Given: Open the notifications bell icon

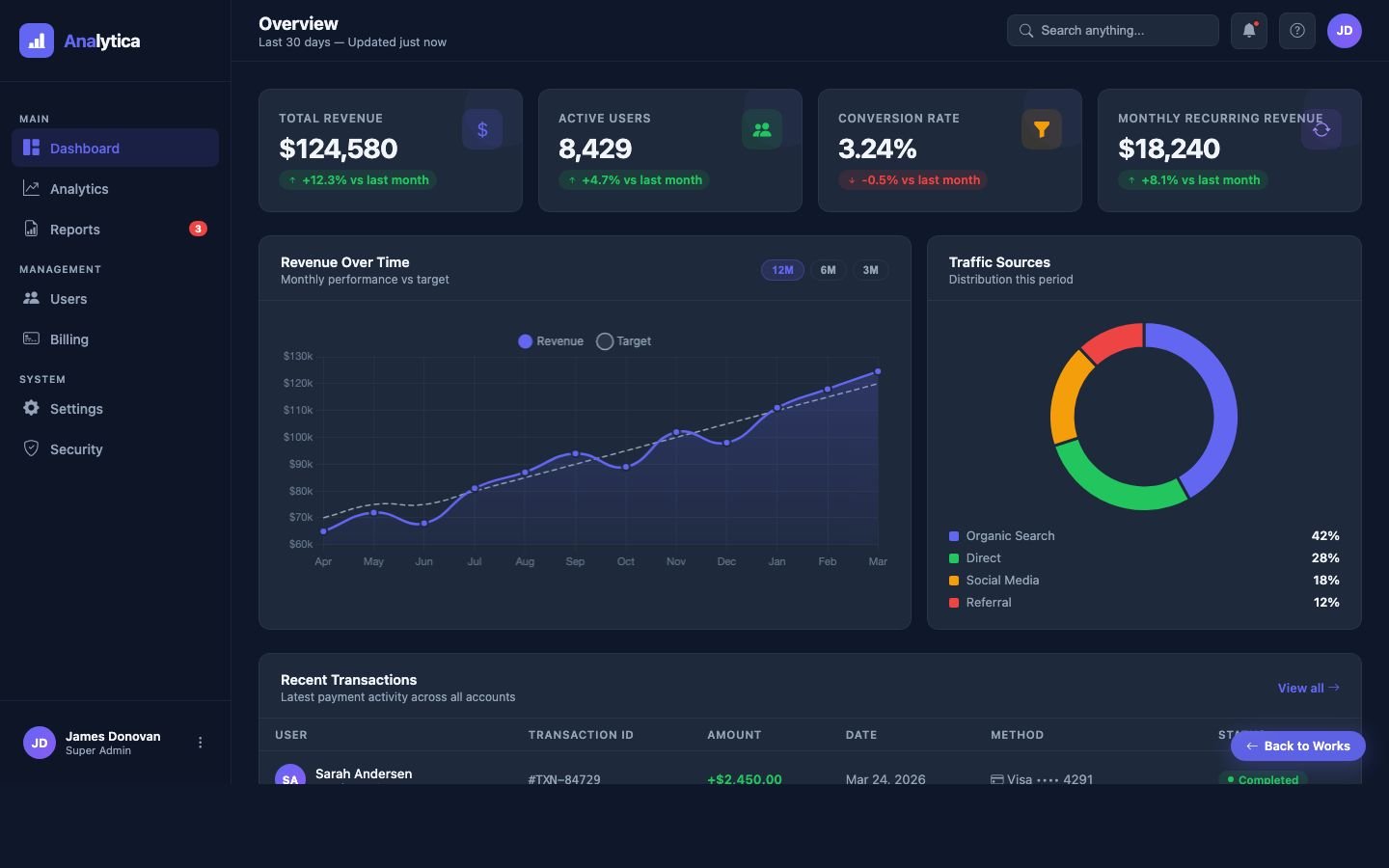Looking at the screenshot, I should click(x=1249, y=30).
